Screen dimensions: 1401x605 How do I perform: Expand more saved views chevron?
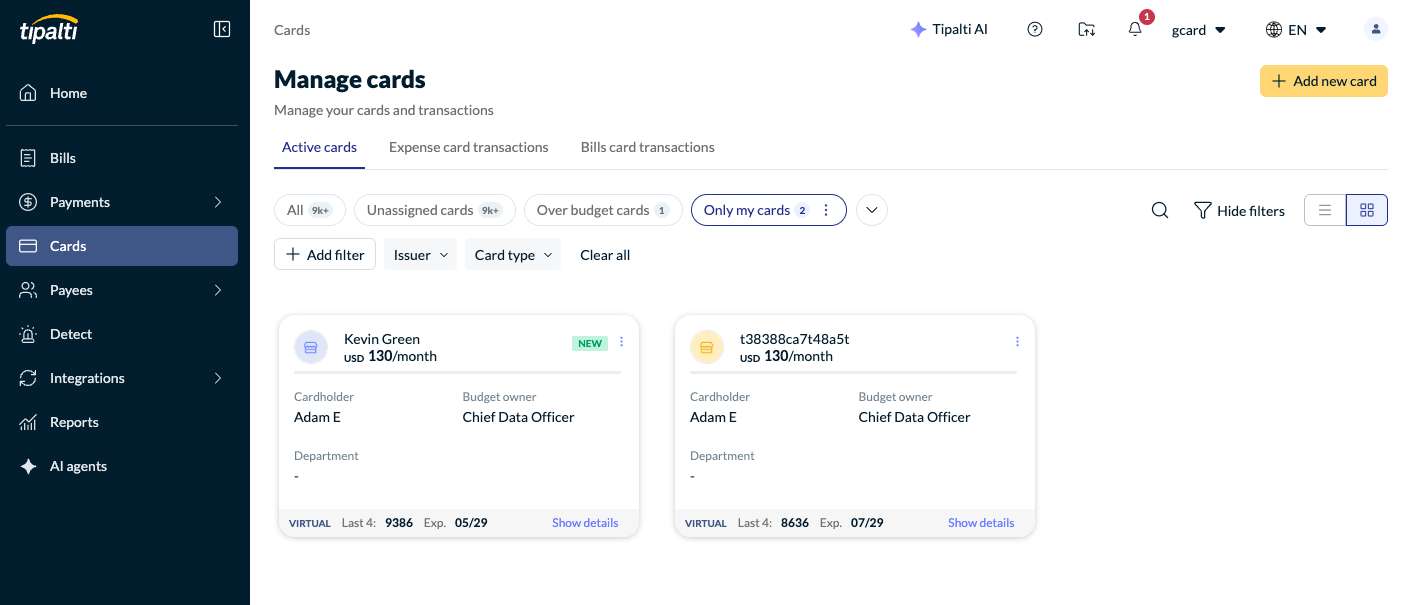(872, 210)
